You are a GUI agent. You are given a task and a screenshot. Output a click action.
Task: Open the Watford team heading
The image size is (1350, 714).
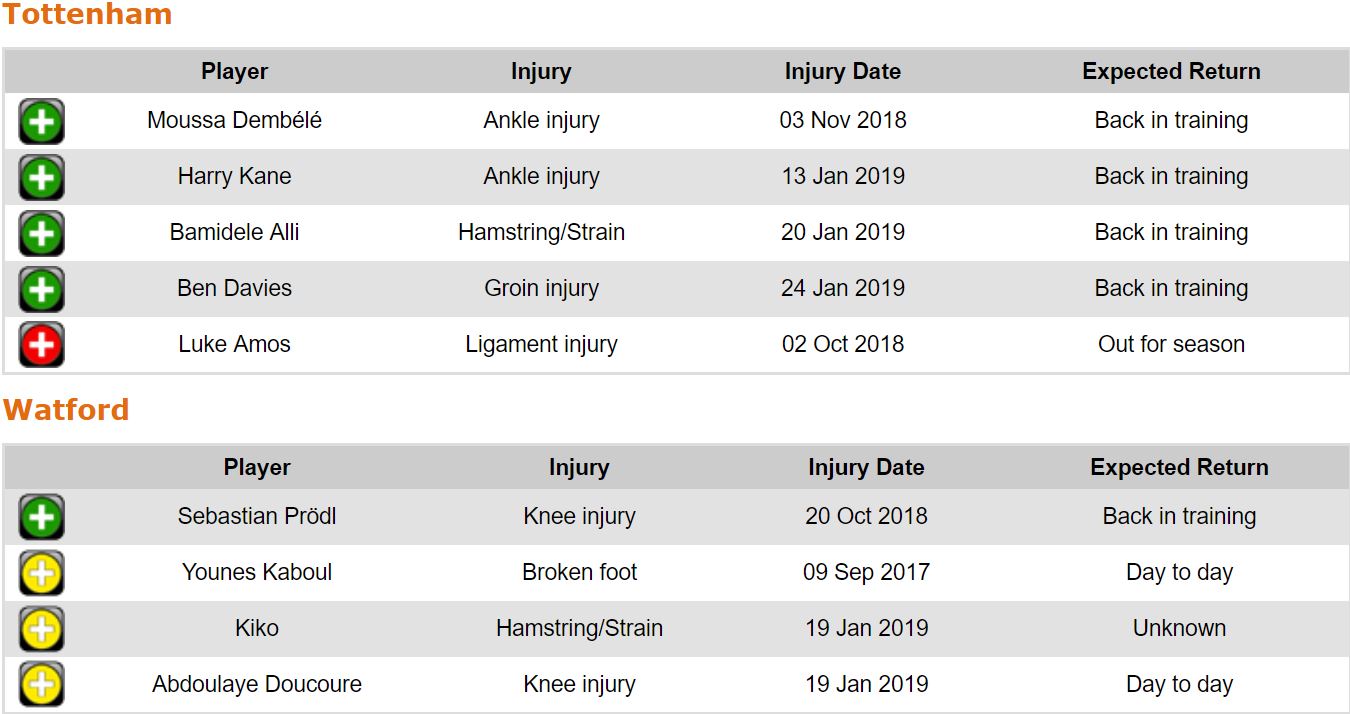tap(66, 410)
